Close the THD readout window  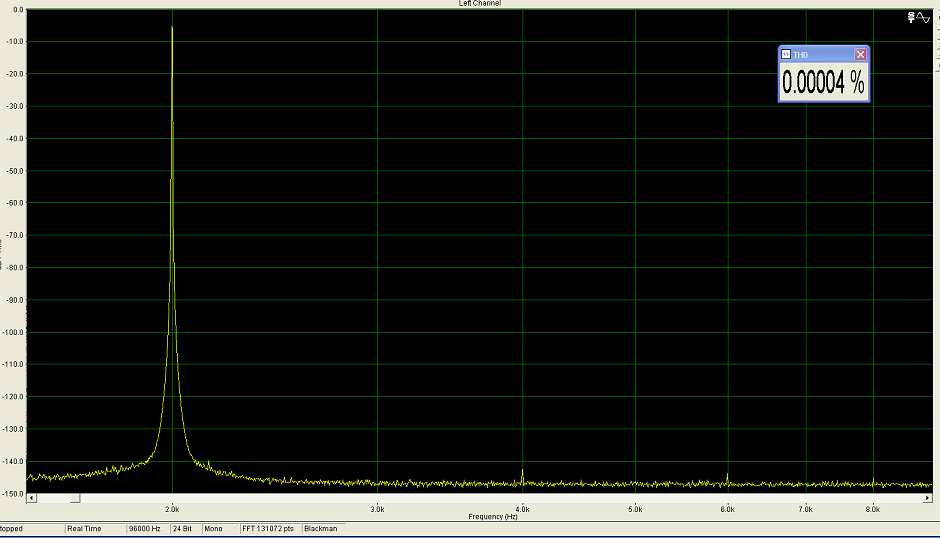860,55
